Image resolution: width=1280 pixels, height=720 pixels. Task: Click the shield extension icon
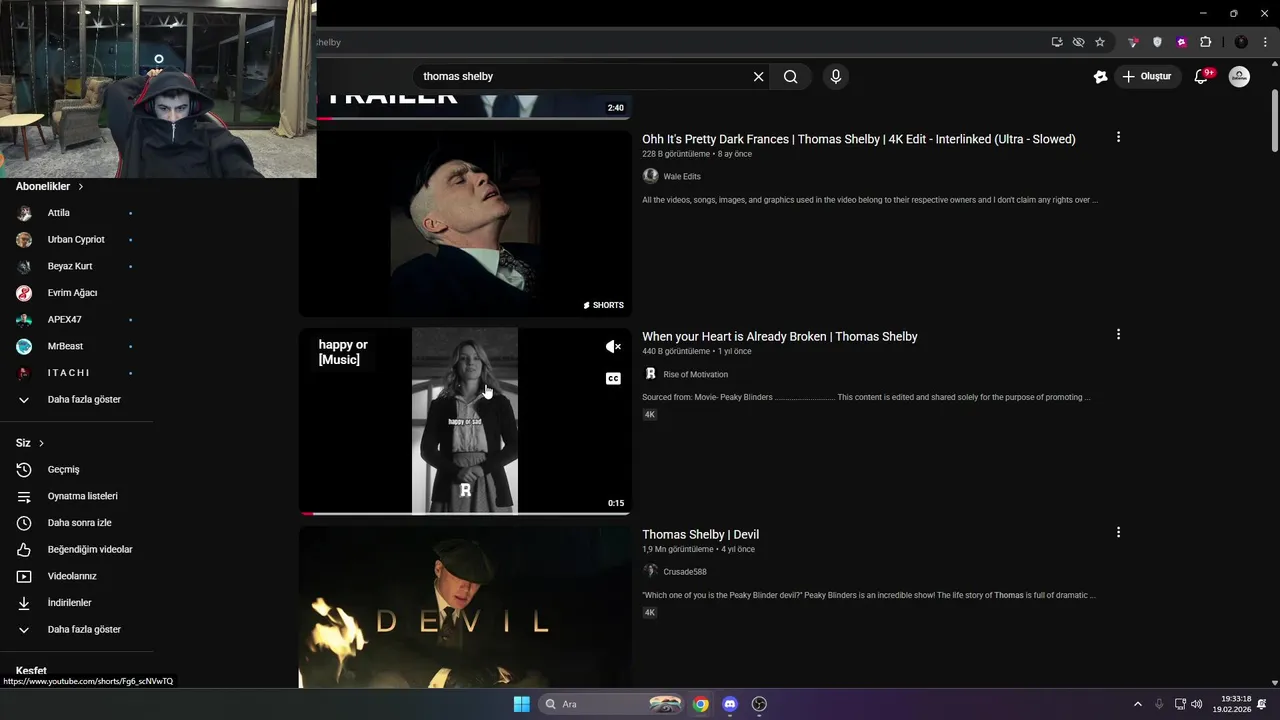[1157, 42]
